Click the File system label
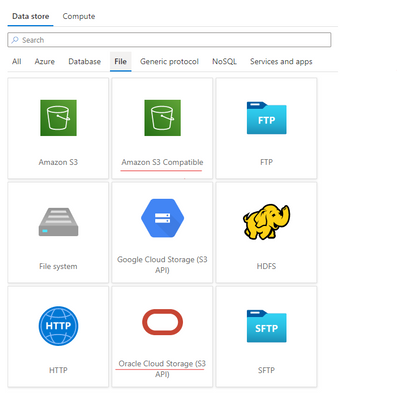This screenshot has height=400, width=397. click(58, 266)
